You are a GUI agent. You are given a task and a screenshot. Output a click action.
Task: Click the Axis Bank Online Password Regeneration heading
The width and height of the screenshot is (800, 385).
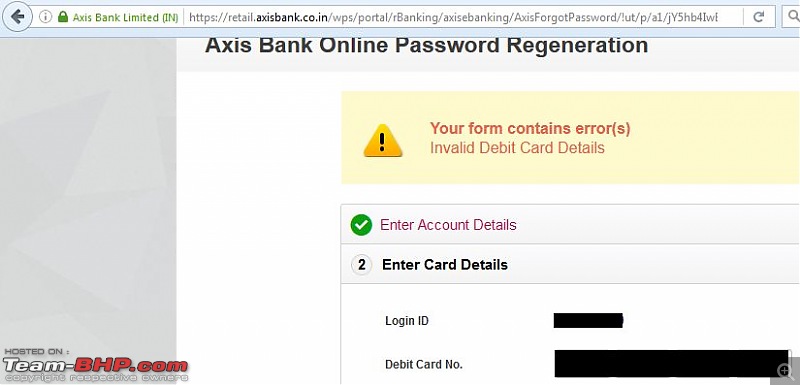coord(427,45)
